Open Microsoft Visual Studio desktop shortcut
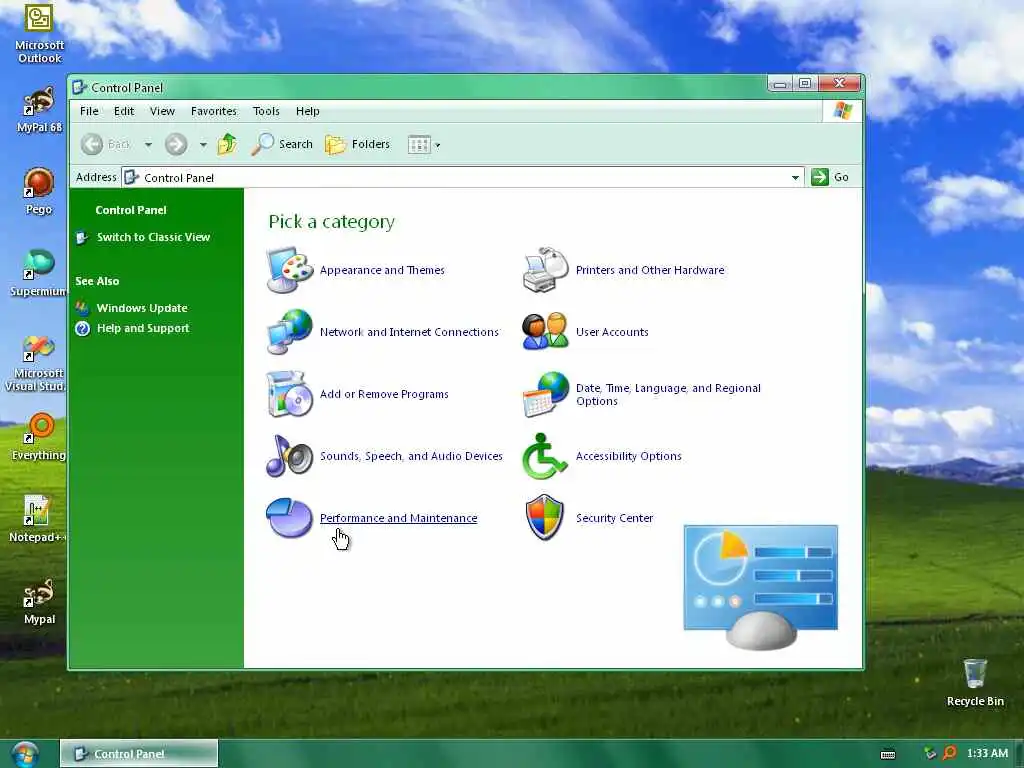Screen dimensions: 1024x768 (35, 363)
